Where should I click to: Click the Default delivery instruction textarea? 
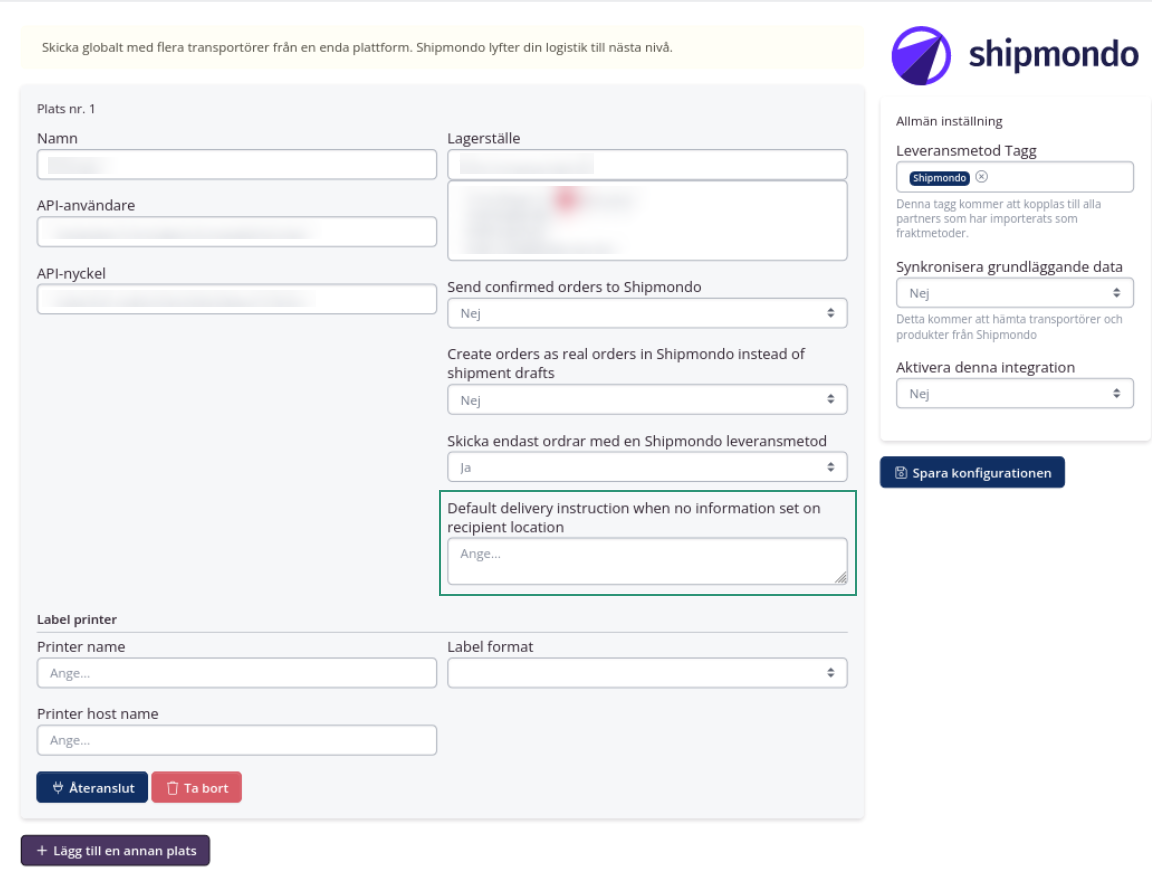pyautogui.click(x=646, y=561)
